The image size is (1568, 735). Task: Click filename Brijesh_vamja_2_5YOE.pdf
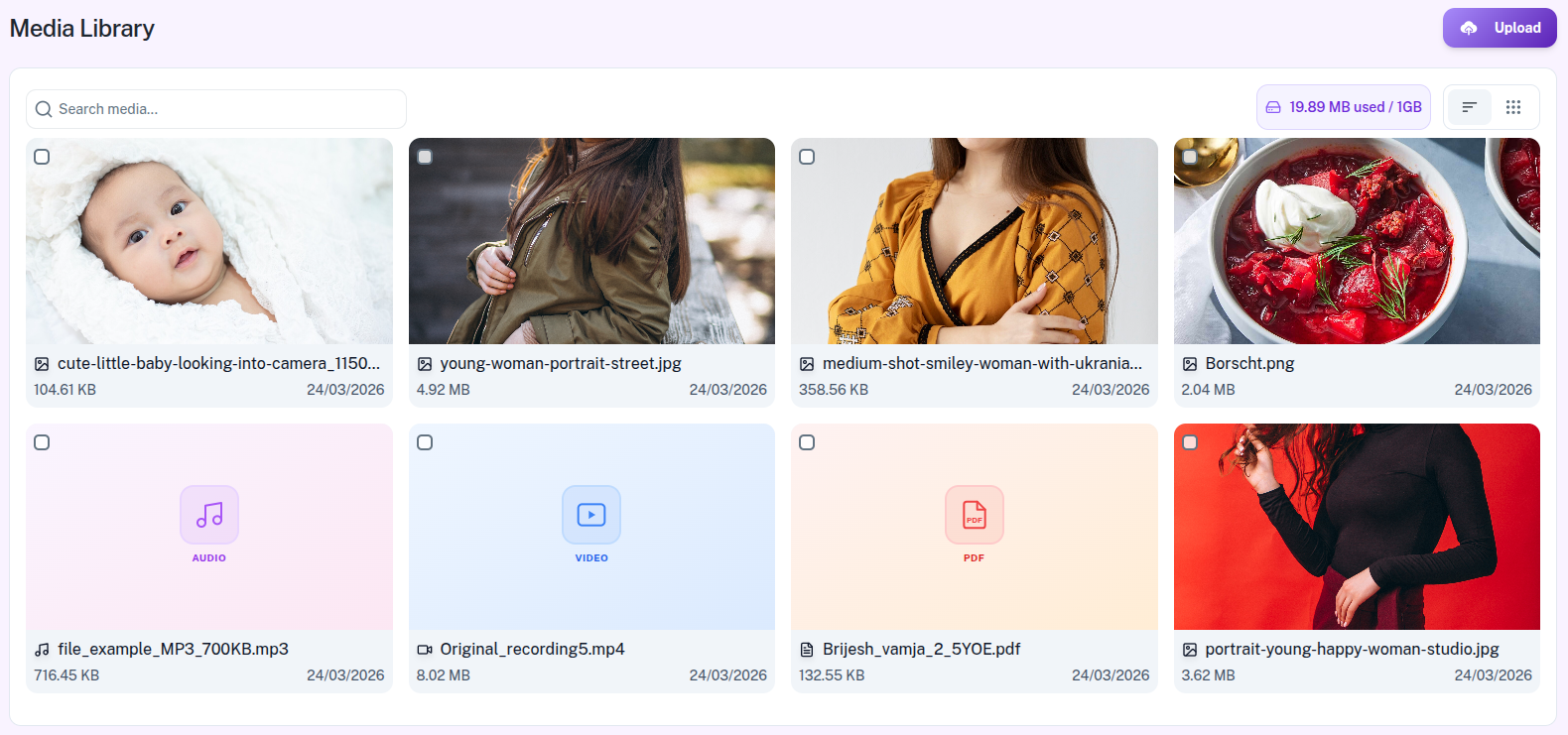(x=921, y=649)
